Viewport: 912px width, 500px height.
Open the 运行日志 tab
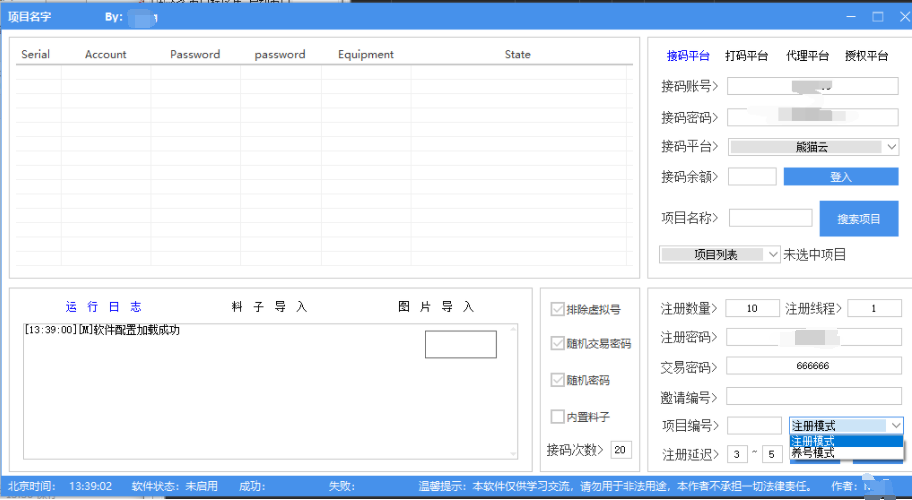(104, 306)
